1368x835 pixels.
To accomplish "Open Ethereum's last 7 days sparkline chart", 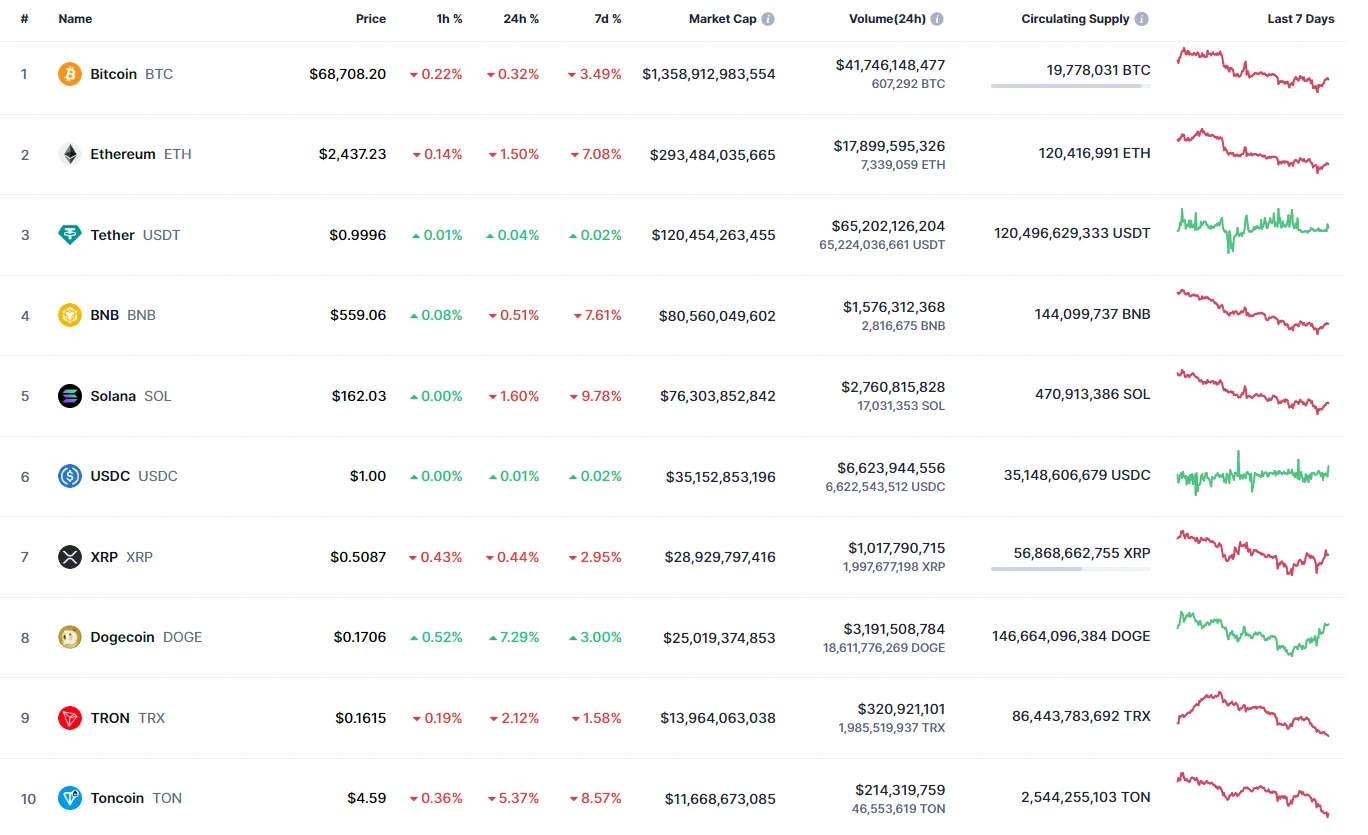I will [1254, 152].
